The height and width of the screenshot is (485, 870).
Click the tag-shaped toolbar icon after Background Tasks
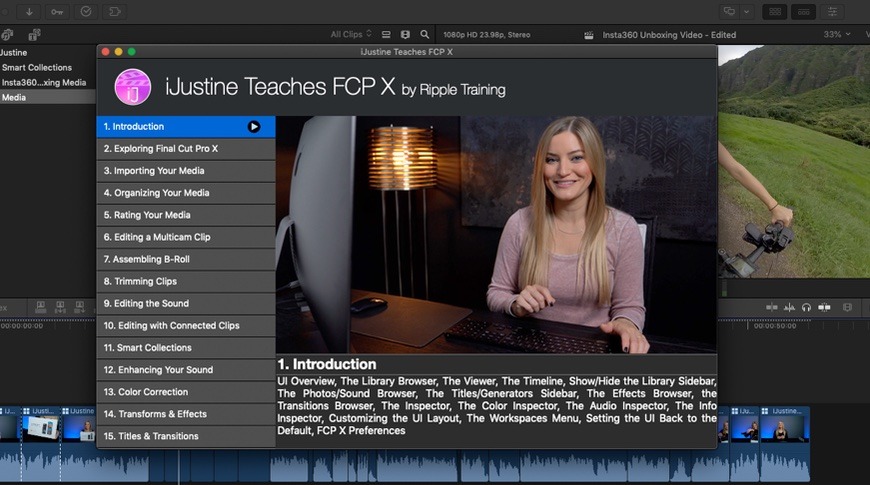click(x=114, y=12)
